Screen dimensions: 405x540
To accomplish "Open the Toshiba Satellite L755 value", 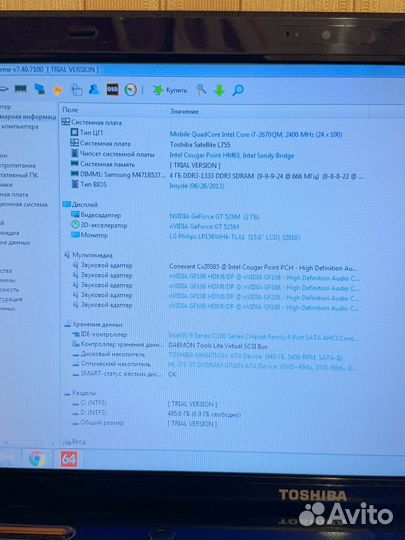I will [200, 145].
